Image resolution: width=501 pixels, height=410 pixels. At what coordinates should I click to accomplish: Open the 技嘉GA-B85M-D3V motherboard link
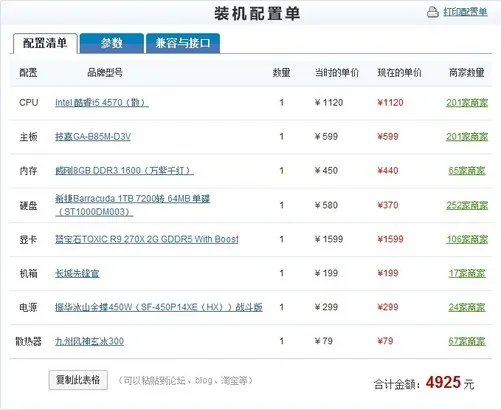[93, 137]
